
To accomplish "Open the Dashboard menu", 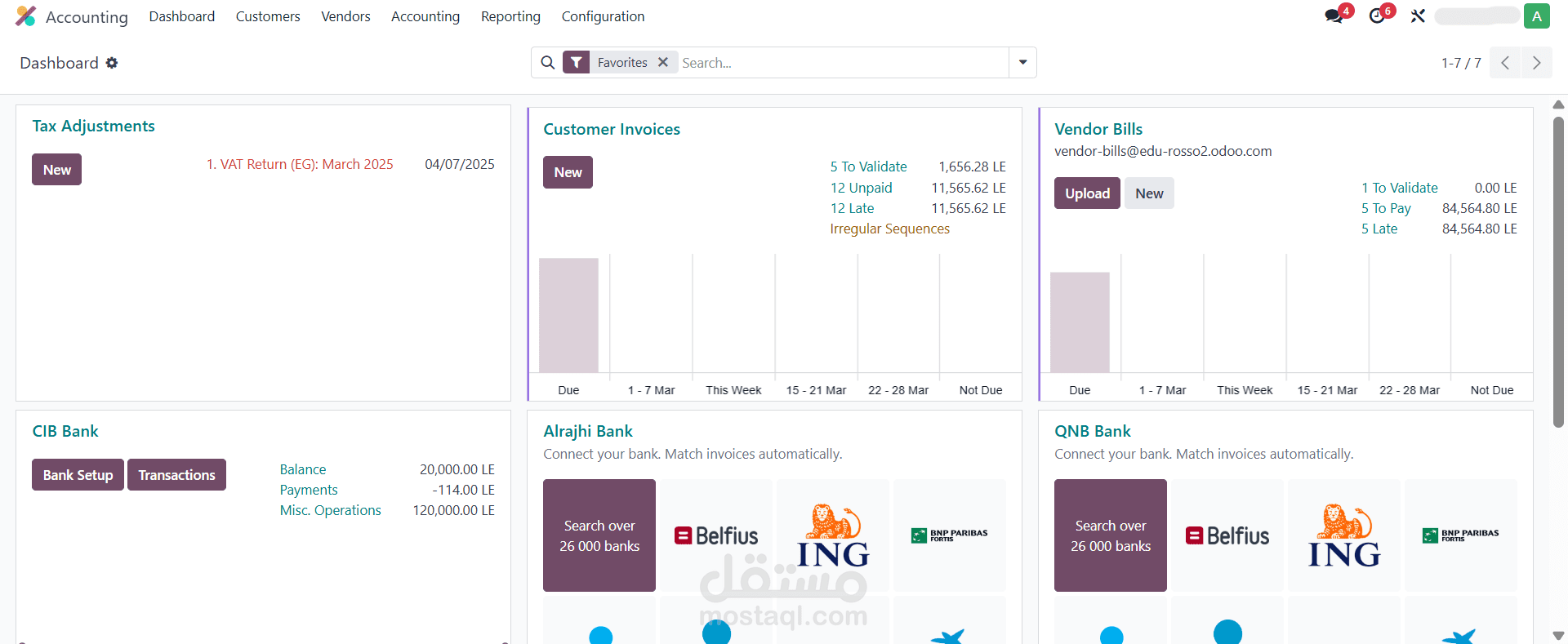I will 182,16.
